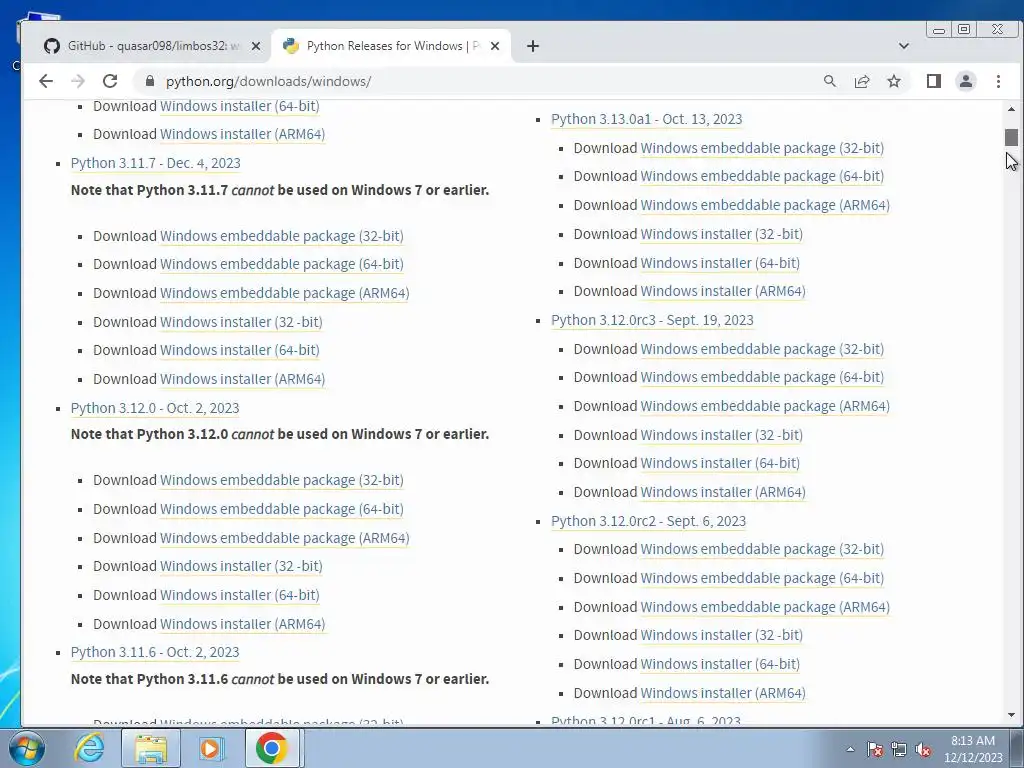Download 3.13.0a1 Windows installer (ARM64)
Screen dimensions: 1024x768
(x=723, y=291)
